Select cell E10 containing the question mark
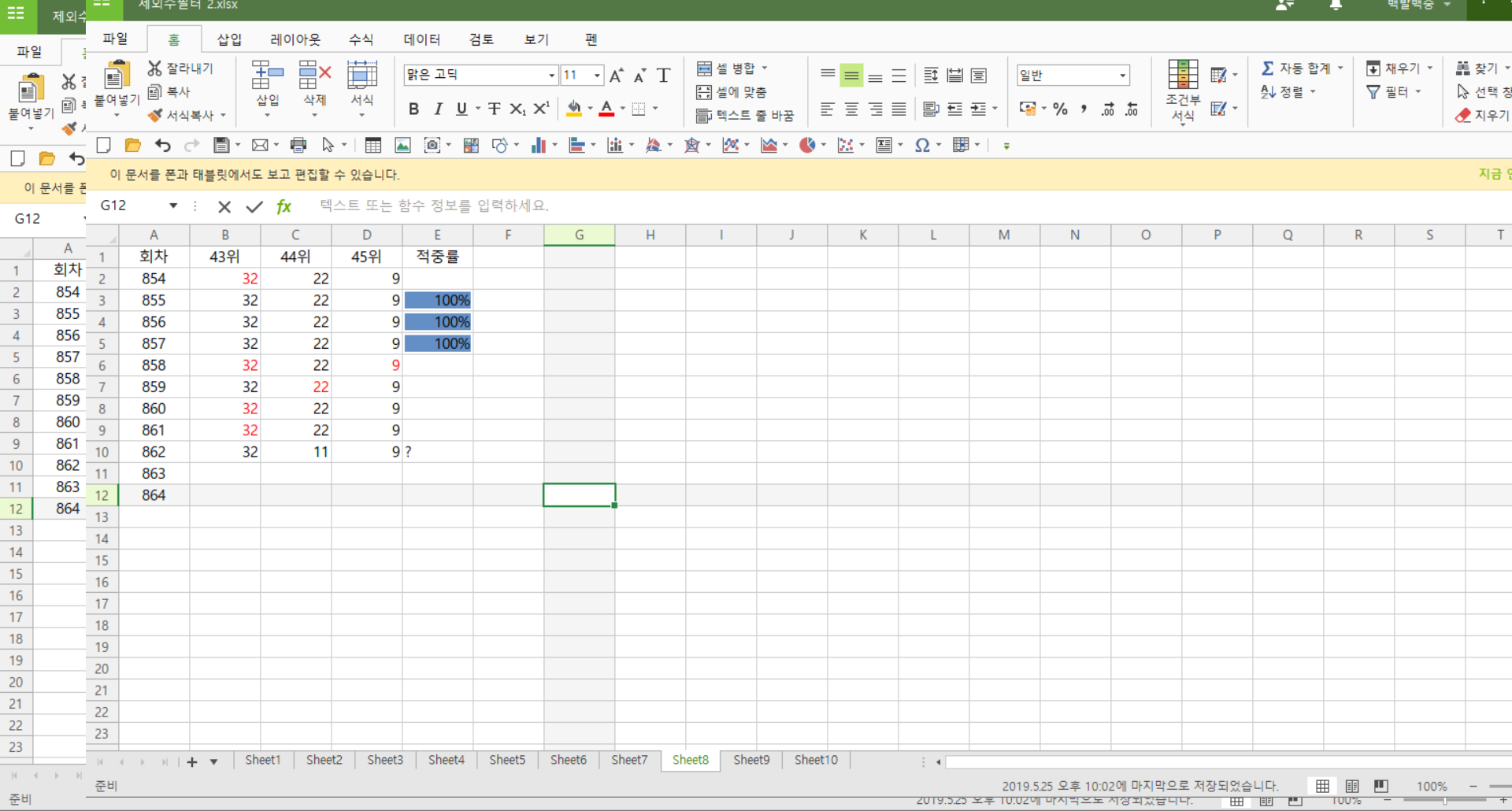 (438, 452)
